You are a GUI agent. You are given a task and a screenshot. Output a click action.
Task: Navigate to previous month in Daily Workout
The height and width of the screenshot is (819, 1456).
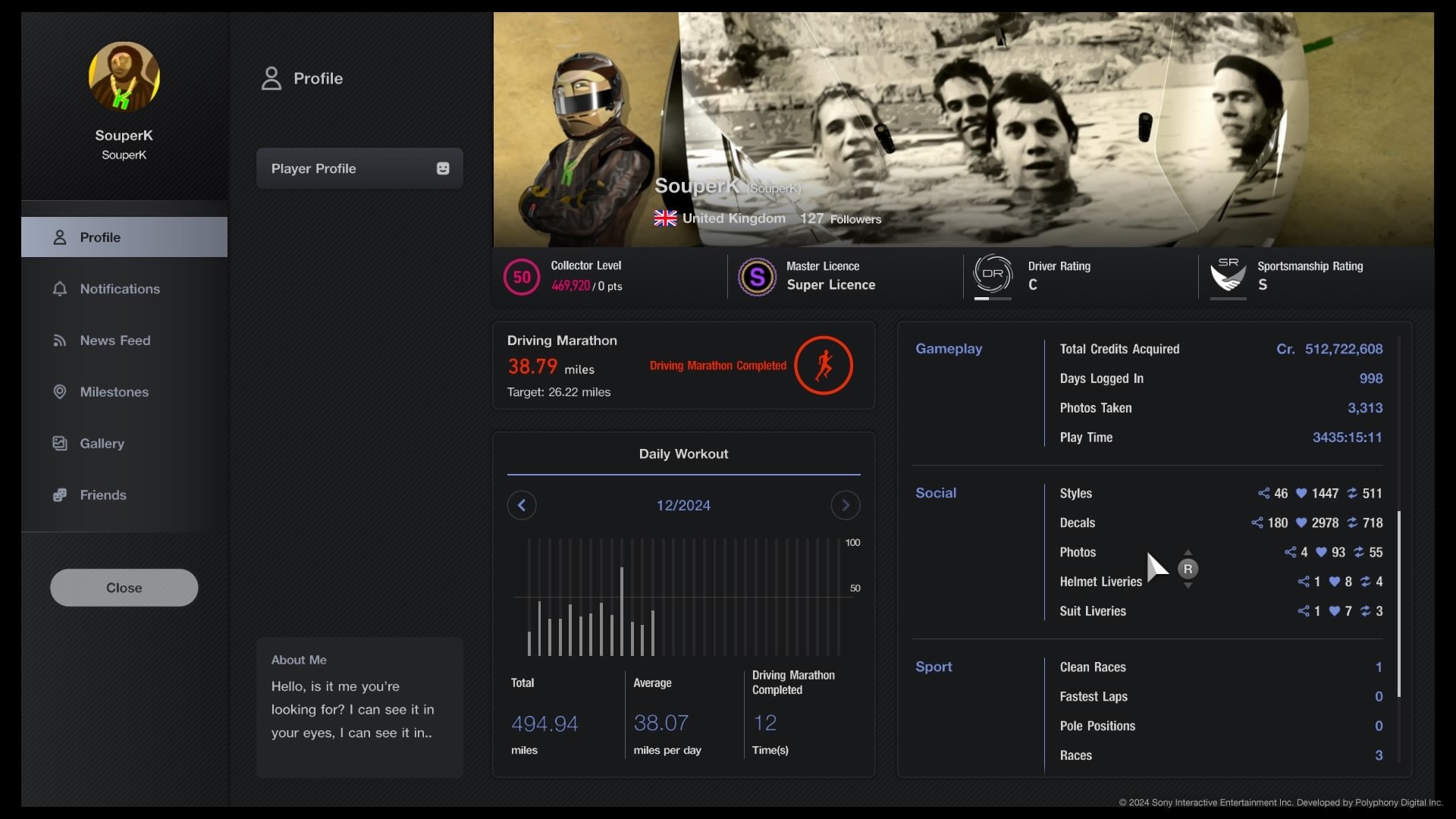521,506
